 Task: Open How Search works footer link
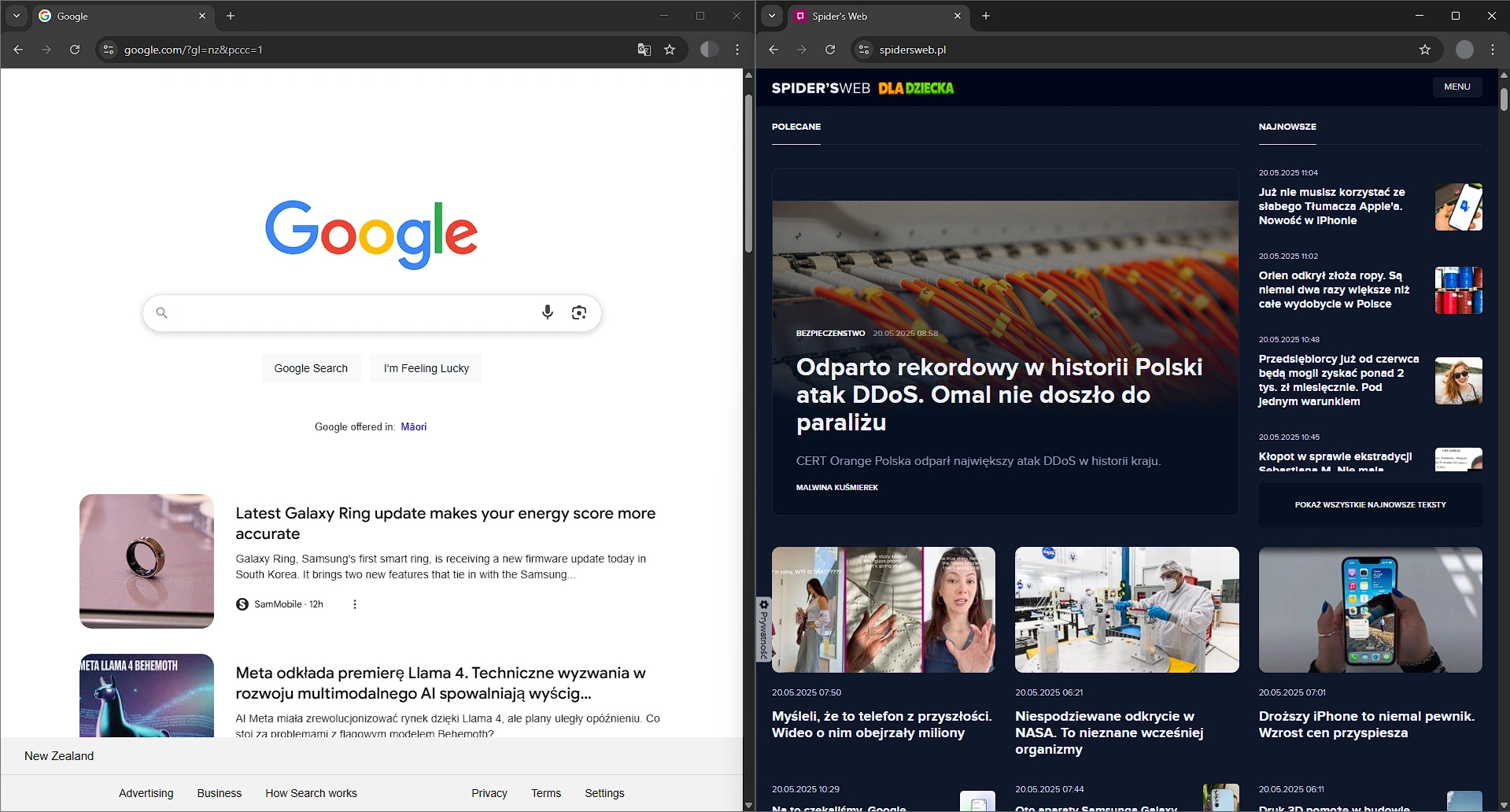[311, 793]
